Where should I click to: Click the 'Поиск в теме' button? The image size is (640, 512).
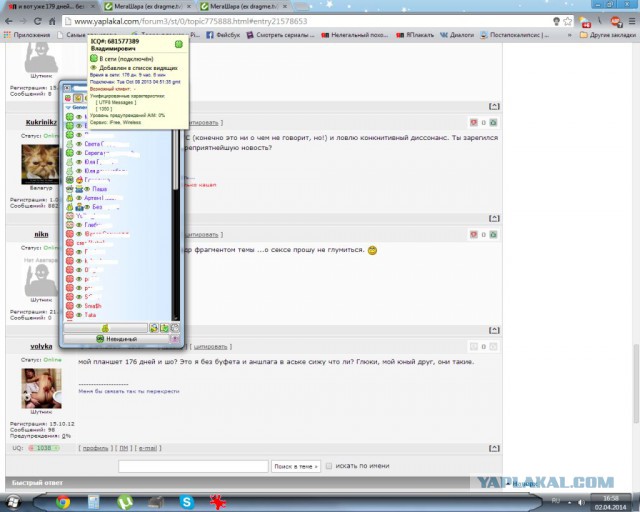coord(296,466)
